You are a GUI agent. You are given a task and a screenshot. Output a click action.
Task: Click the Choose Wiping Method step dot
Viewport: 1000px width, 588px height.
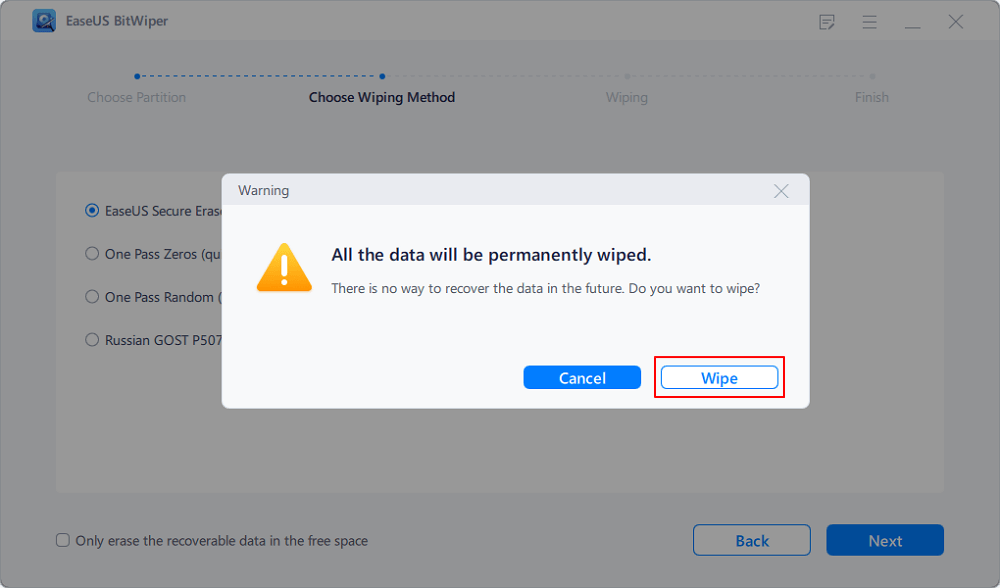pos(382,75)
